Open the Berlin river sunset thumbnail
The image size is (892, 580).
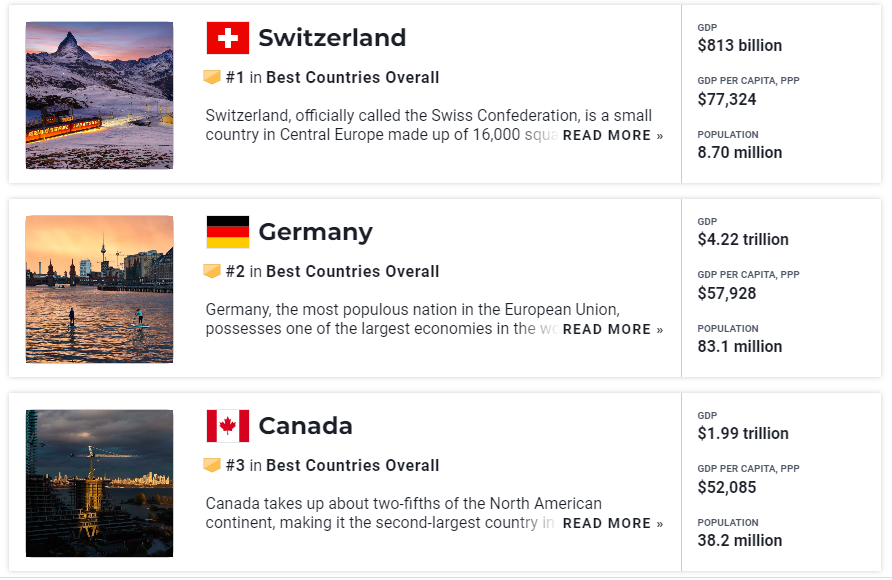coord(100,289)
